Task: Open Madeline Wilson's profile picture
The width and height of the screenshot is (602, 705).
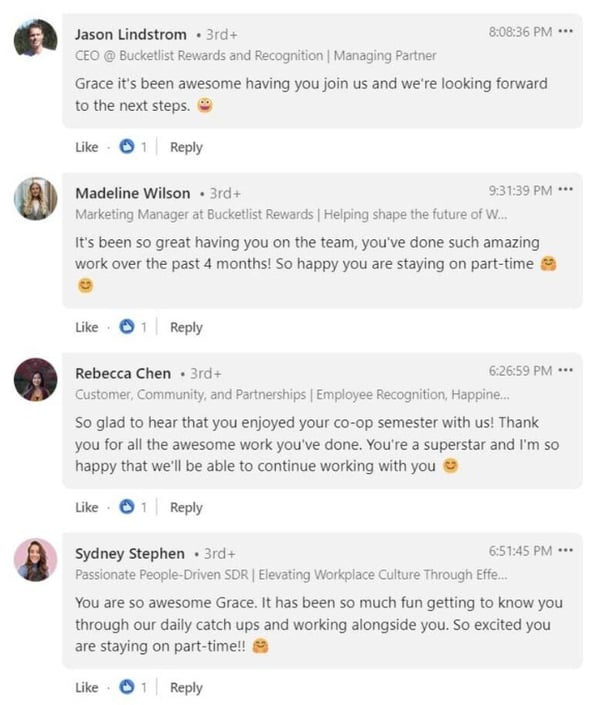Action: [36, 199]
